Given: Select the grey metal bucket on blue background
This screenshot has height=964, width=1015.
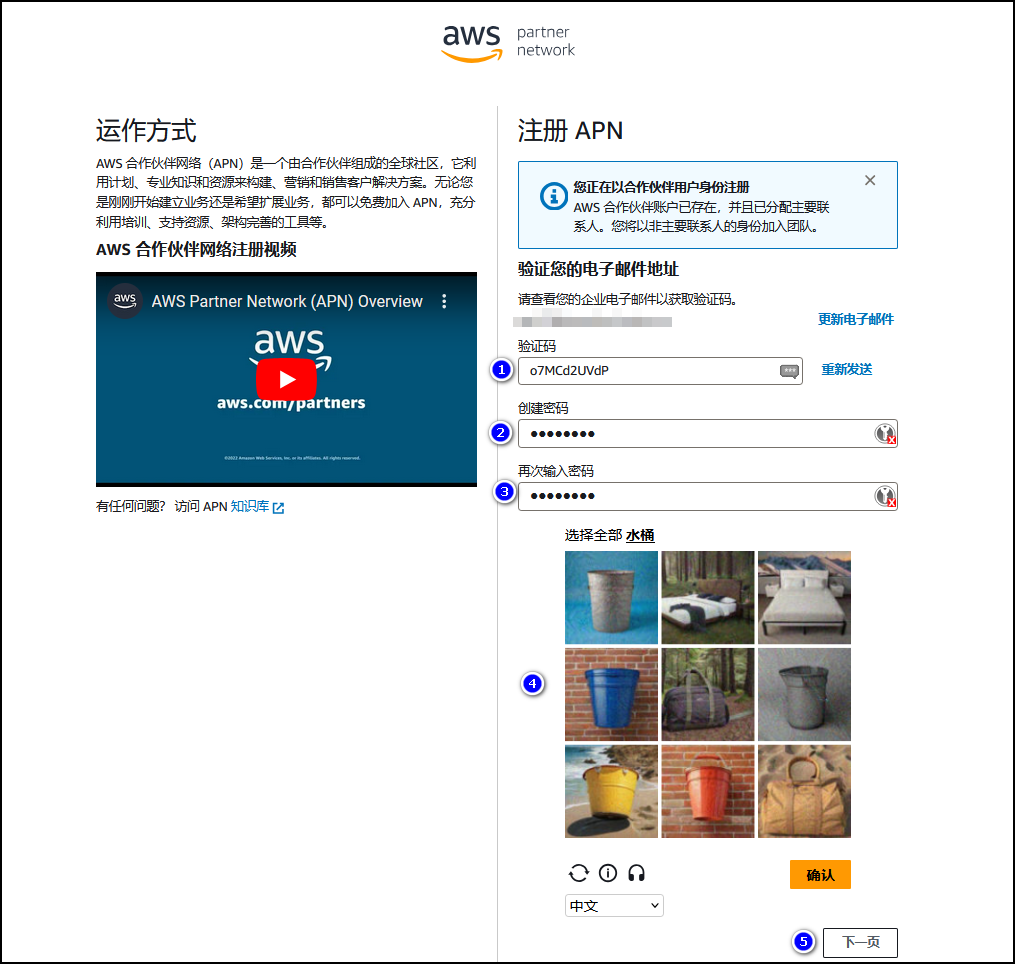Looking at the screenshot, I should [x=611, y=598].
